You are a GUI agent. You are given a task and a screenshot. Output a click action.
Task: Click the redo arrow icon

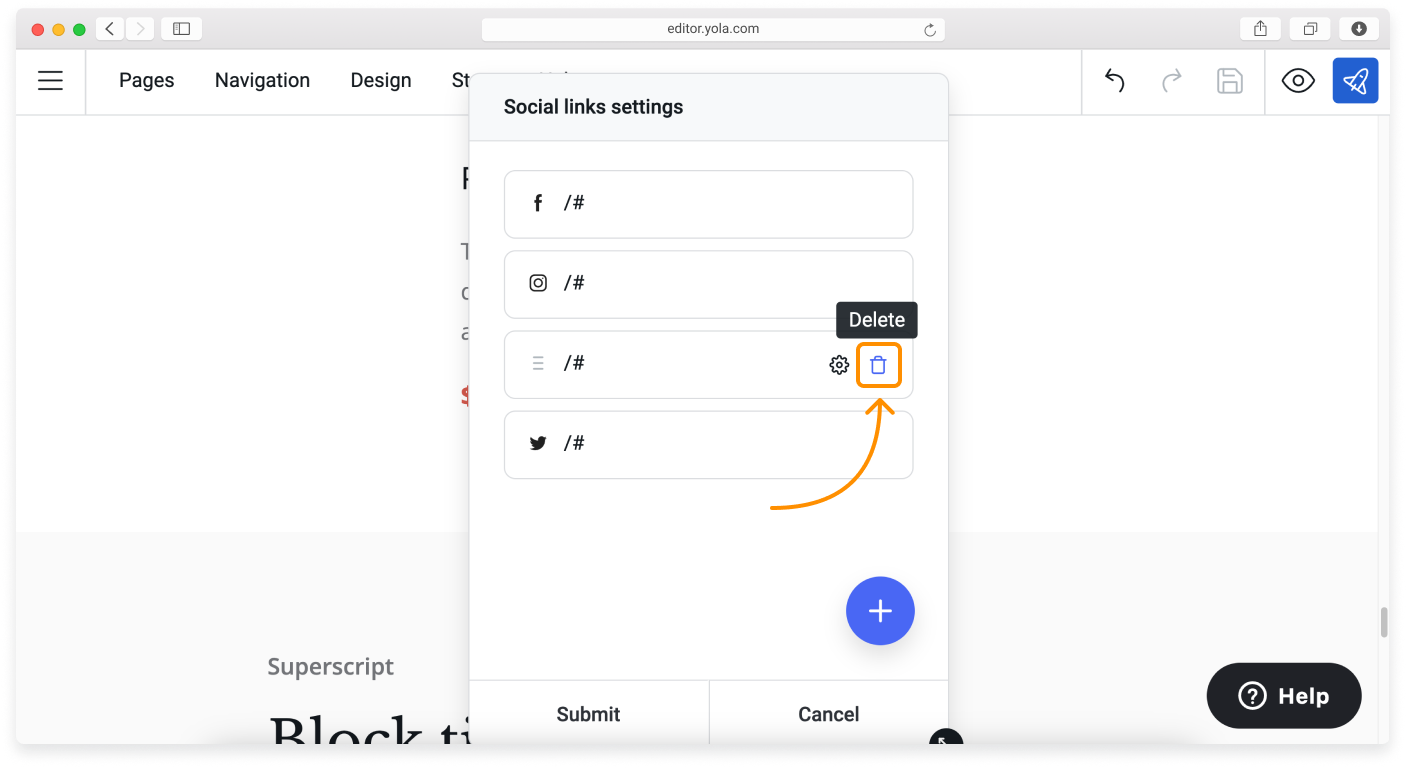click(1171, 81)
